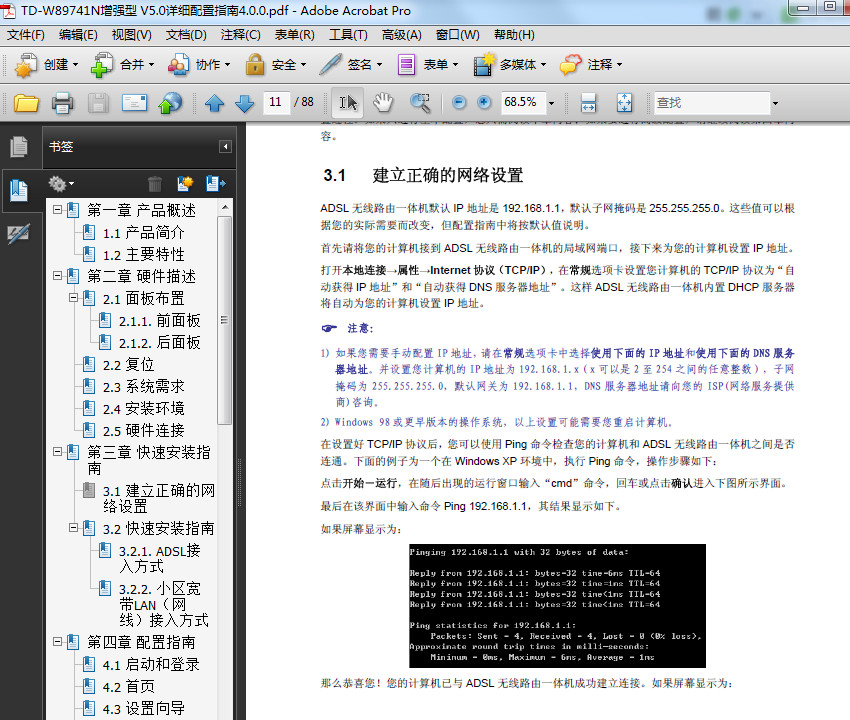Click the New Bookmark icon

185,184
